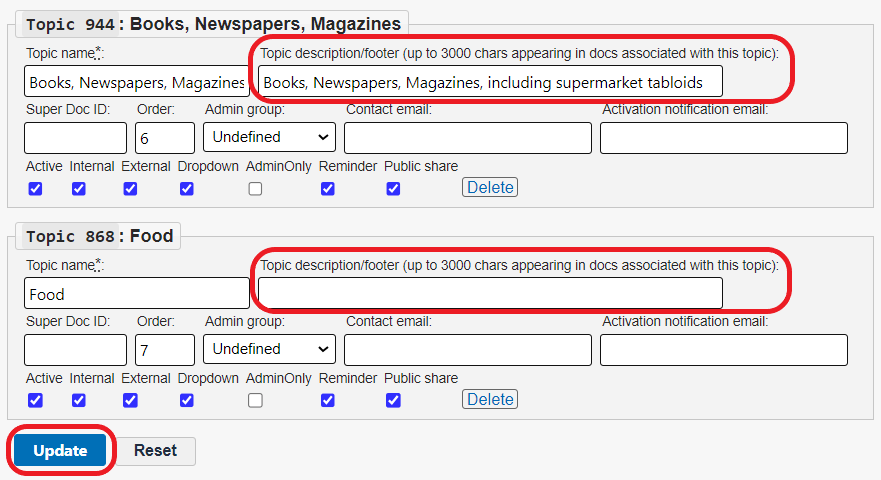Viewport: 881px width, 480px height.
Task: Click the Update button
Action: pyautogui.click(x=60, y=450)
